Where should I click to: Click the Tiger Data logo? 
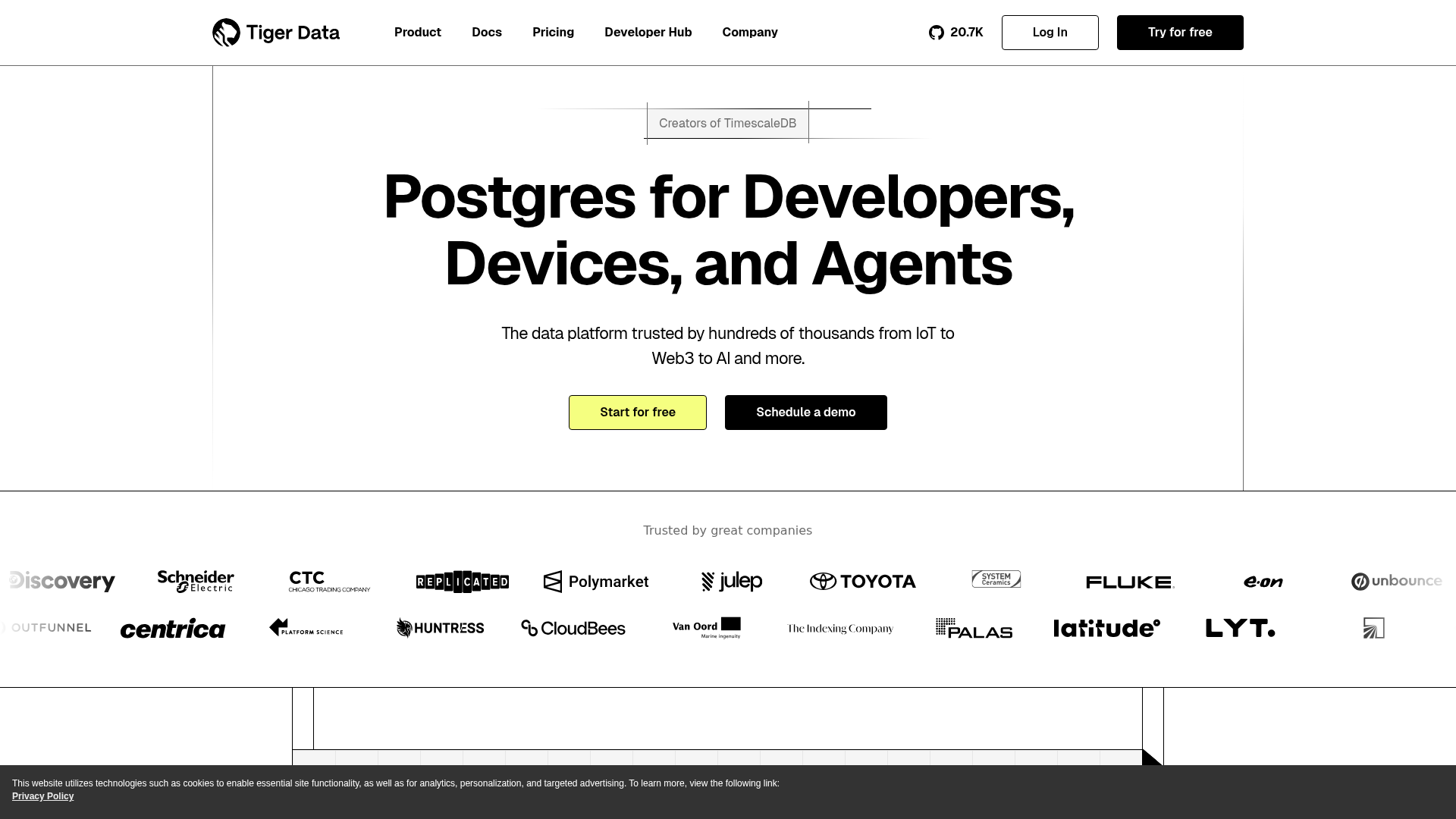(x=275, y=32)
